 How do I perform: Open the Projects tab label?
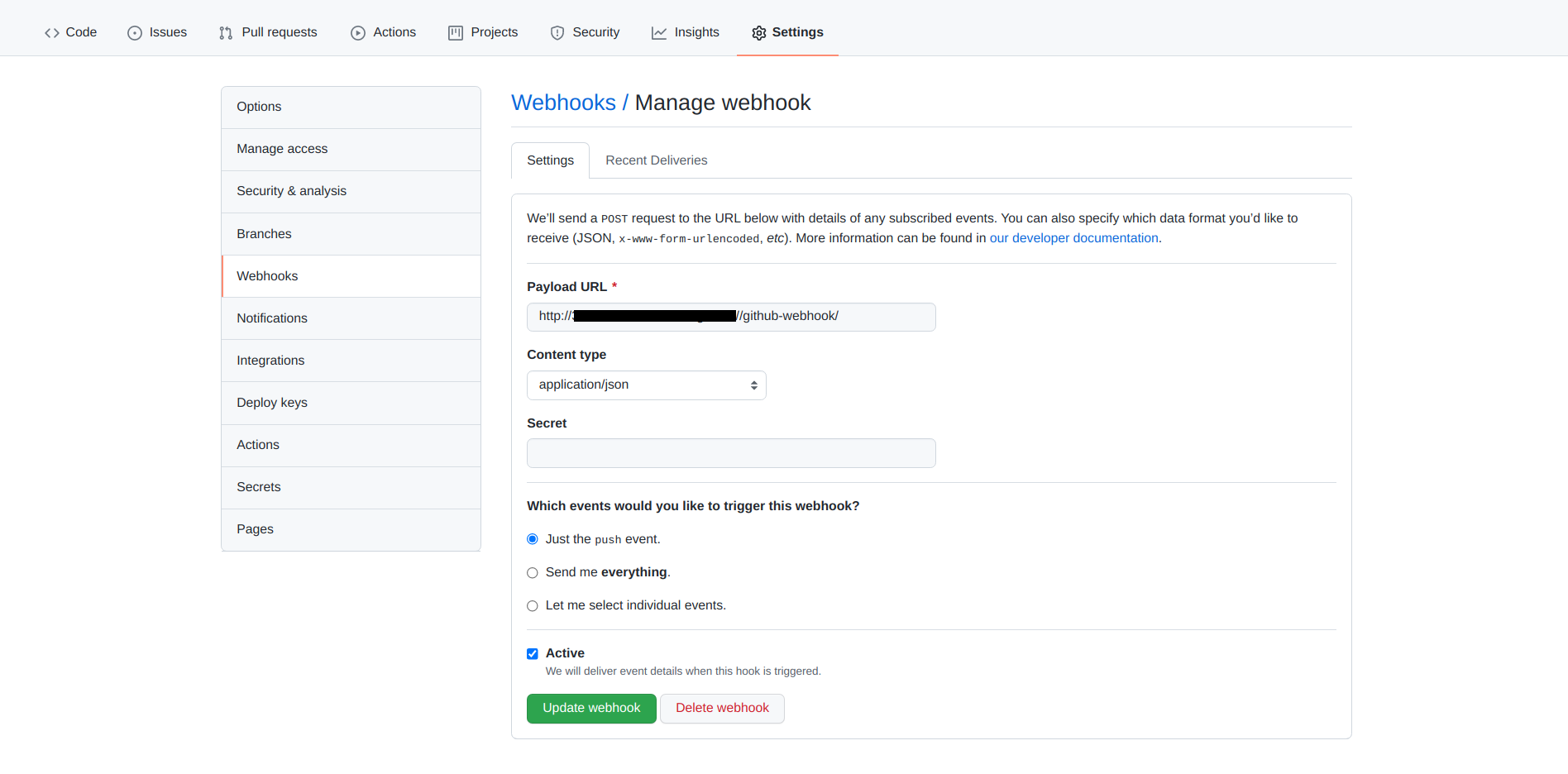click(x=495, y=32)
